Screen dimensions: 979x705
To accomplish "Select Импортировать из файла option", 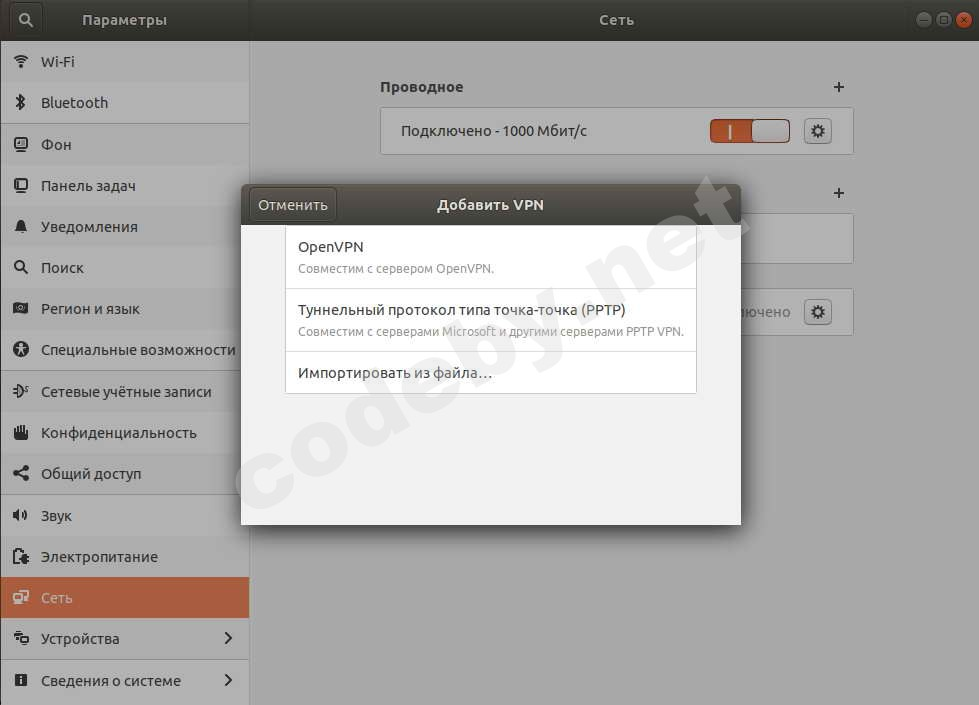I will pos(491,373).
